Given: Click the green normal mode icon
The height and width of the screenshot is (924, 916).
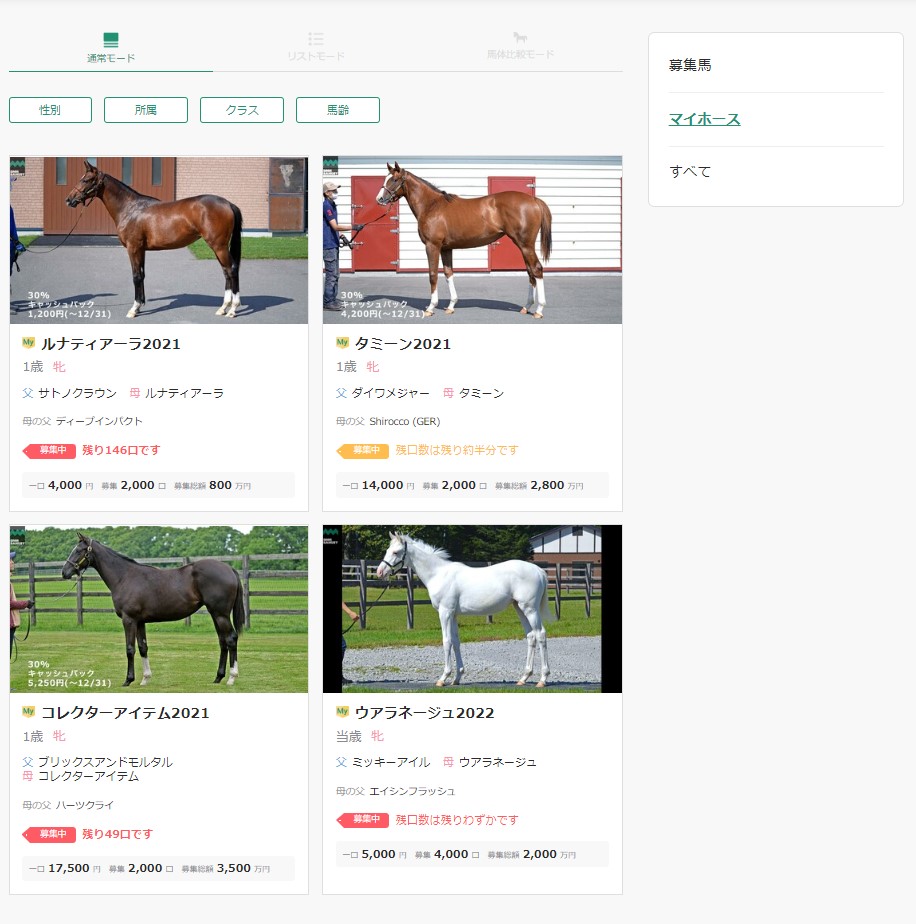Looking at the screenshot, I should click(111, 39).
